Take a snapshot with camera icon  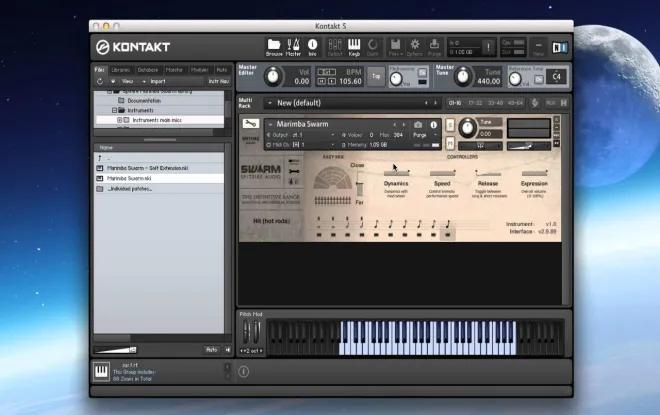[418, 125]
